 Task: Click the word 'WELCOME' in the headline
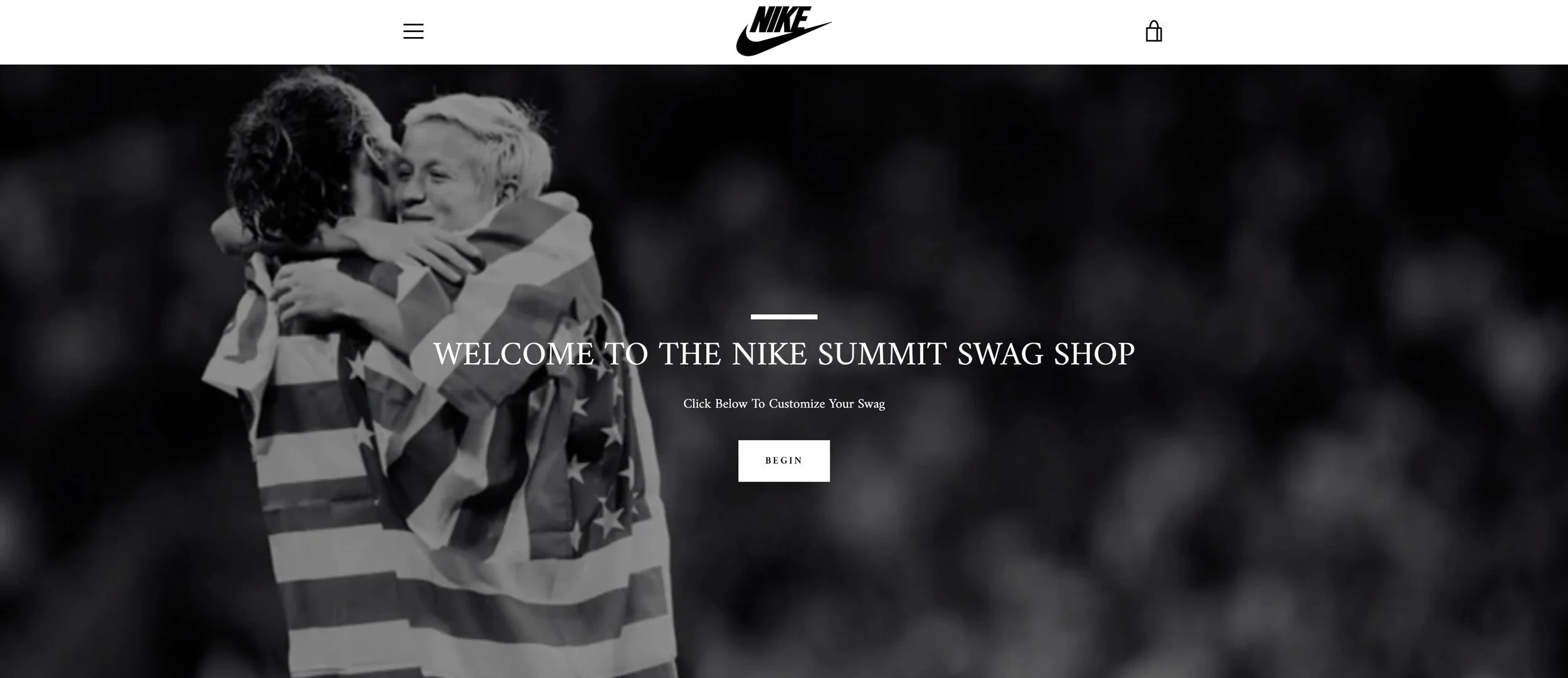(513, 354)
